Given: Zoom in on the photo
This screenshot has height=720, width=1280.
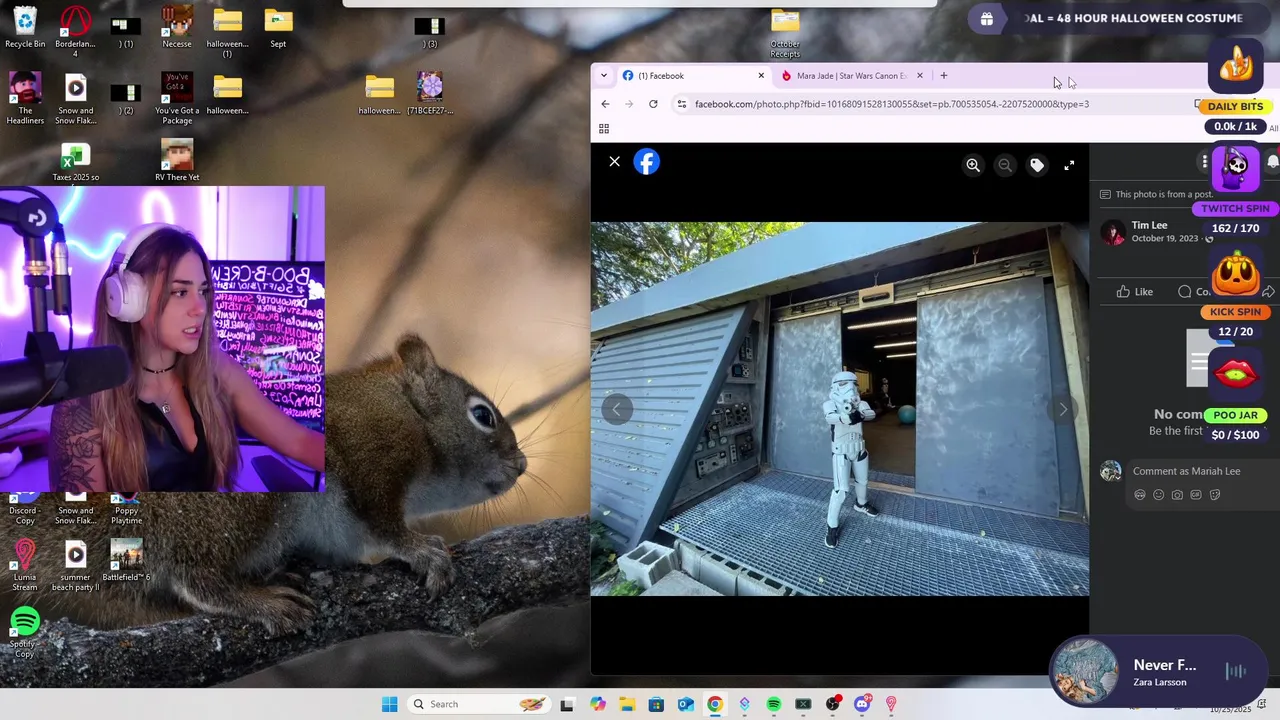Looking at the screenshot, I should tap(972, 166).
